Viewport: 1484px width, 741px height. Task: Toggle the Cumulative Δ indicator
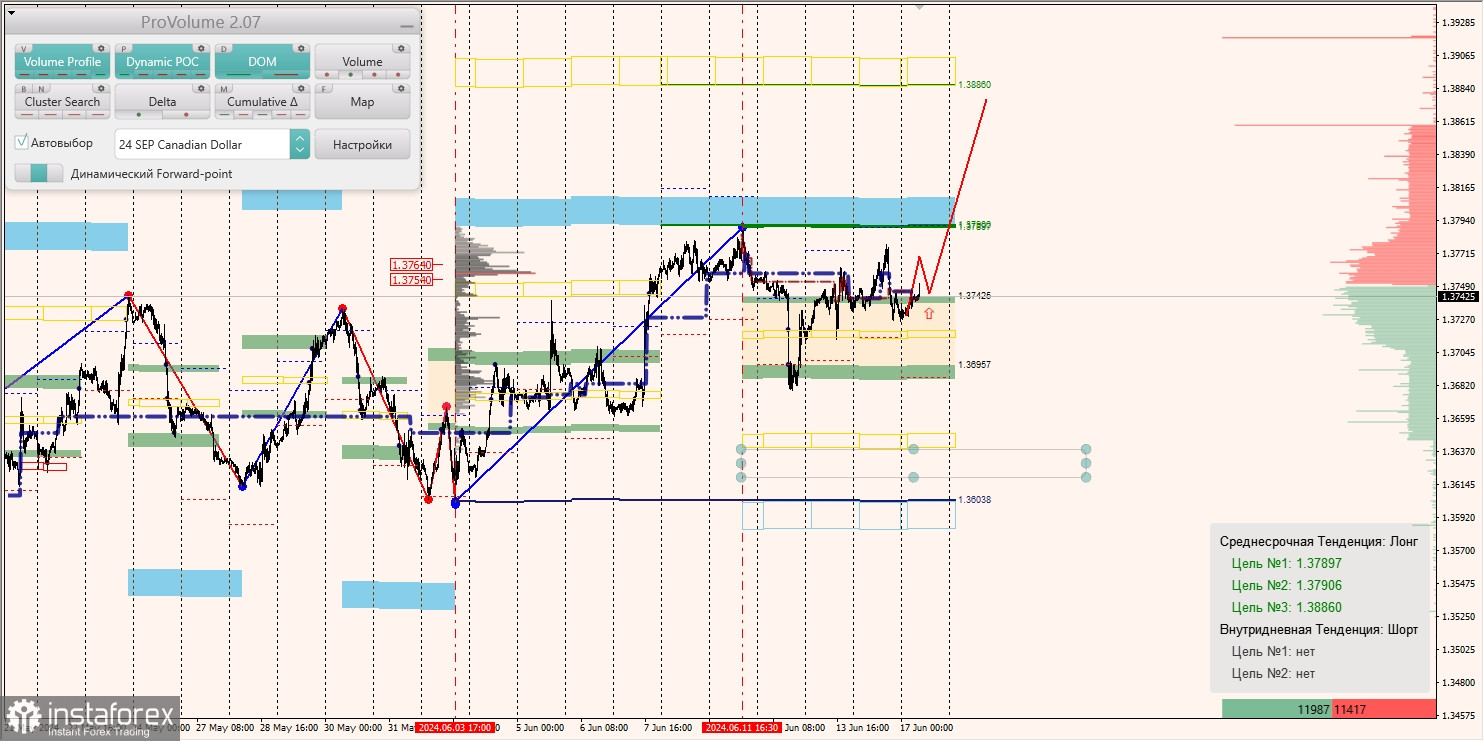[x=262, y=101]
